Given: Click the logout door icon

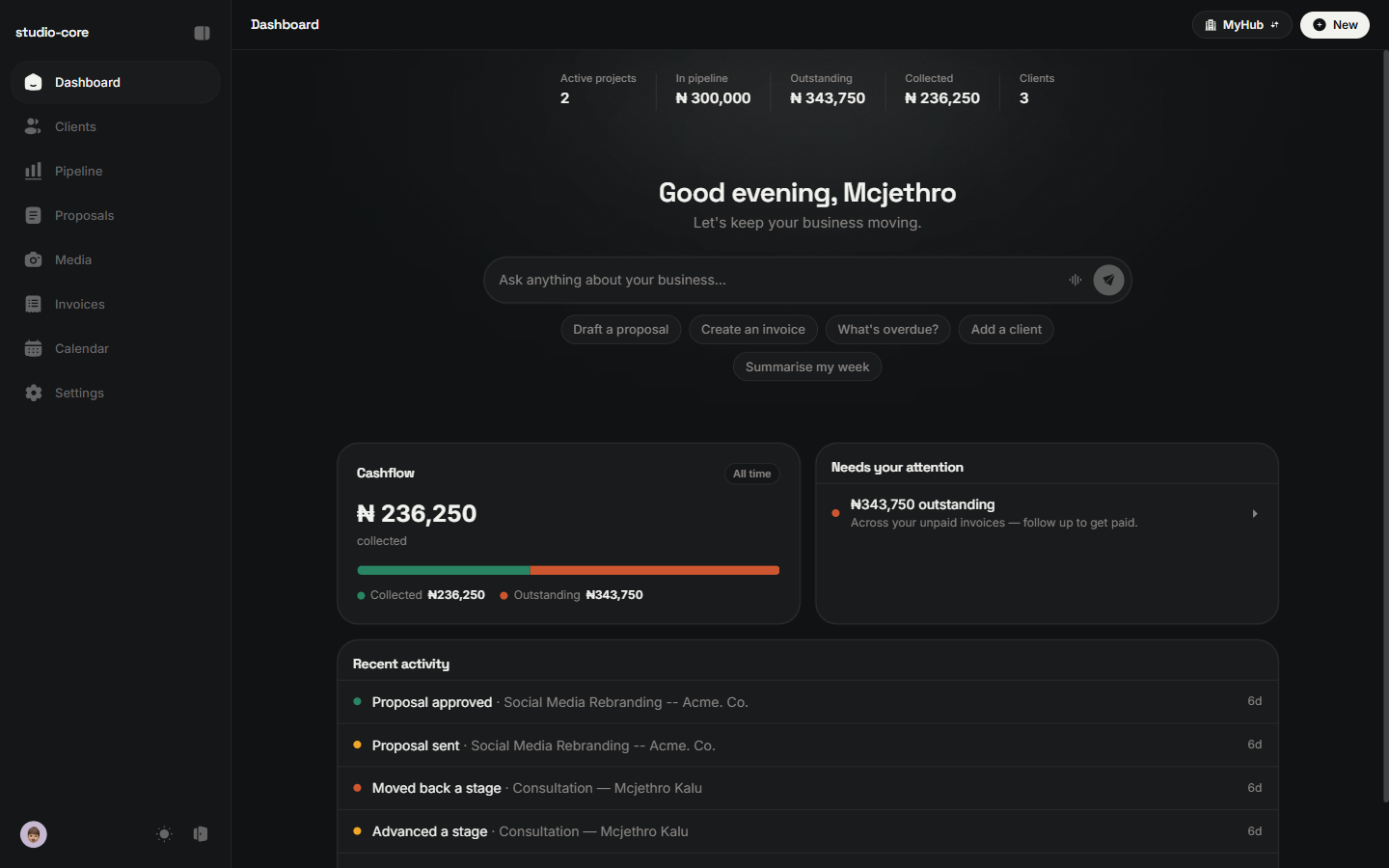Looking at the screenshot, I should tap(201, 834).
